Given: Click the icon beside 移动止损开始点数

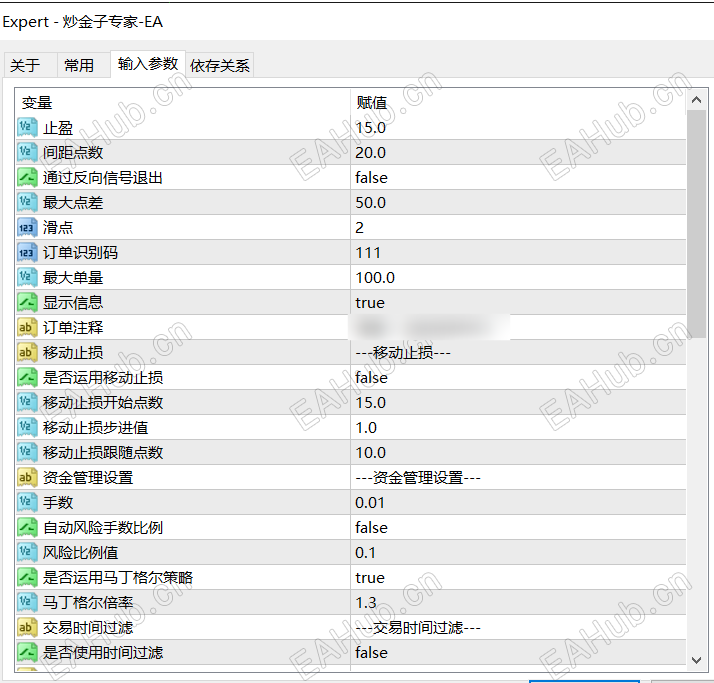Looking at the screenshot, I should click(x=27, y=403).
